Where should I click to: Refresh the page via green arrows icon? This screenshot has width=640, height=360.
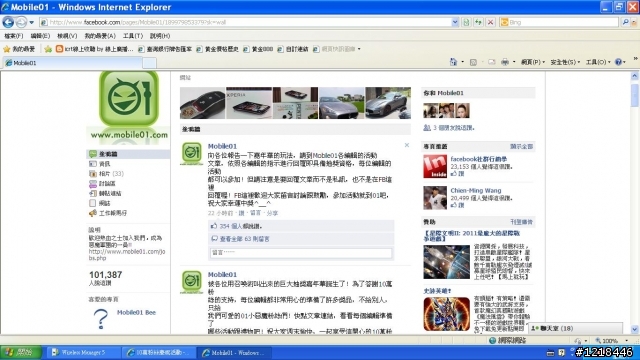[478, 22]
